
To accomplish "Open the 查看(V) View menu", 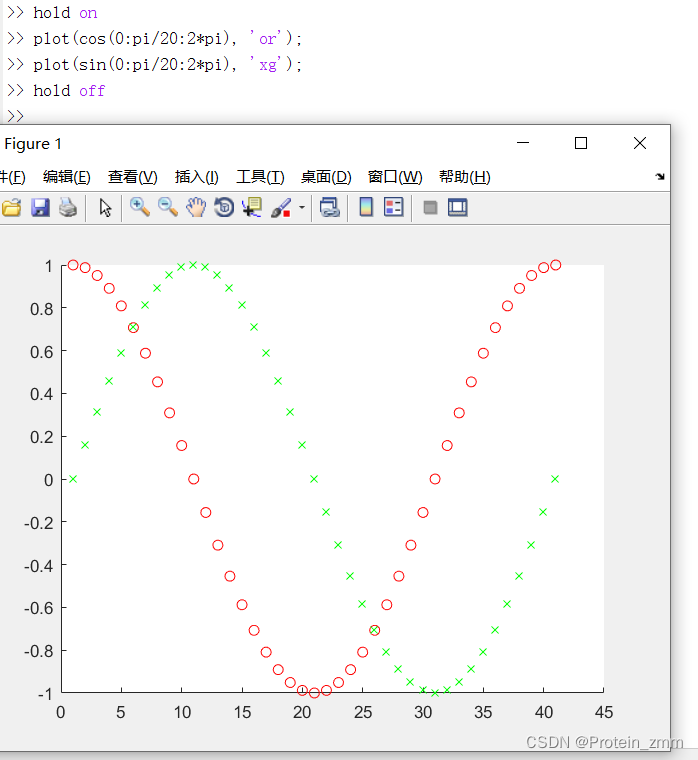I will 132,177.
